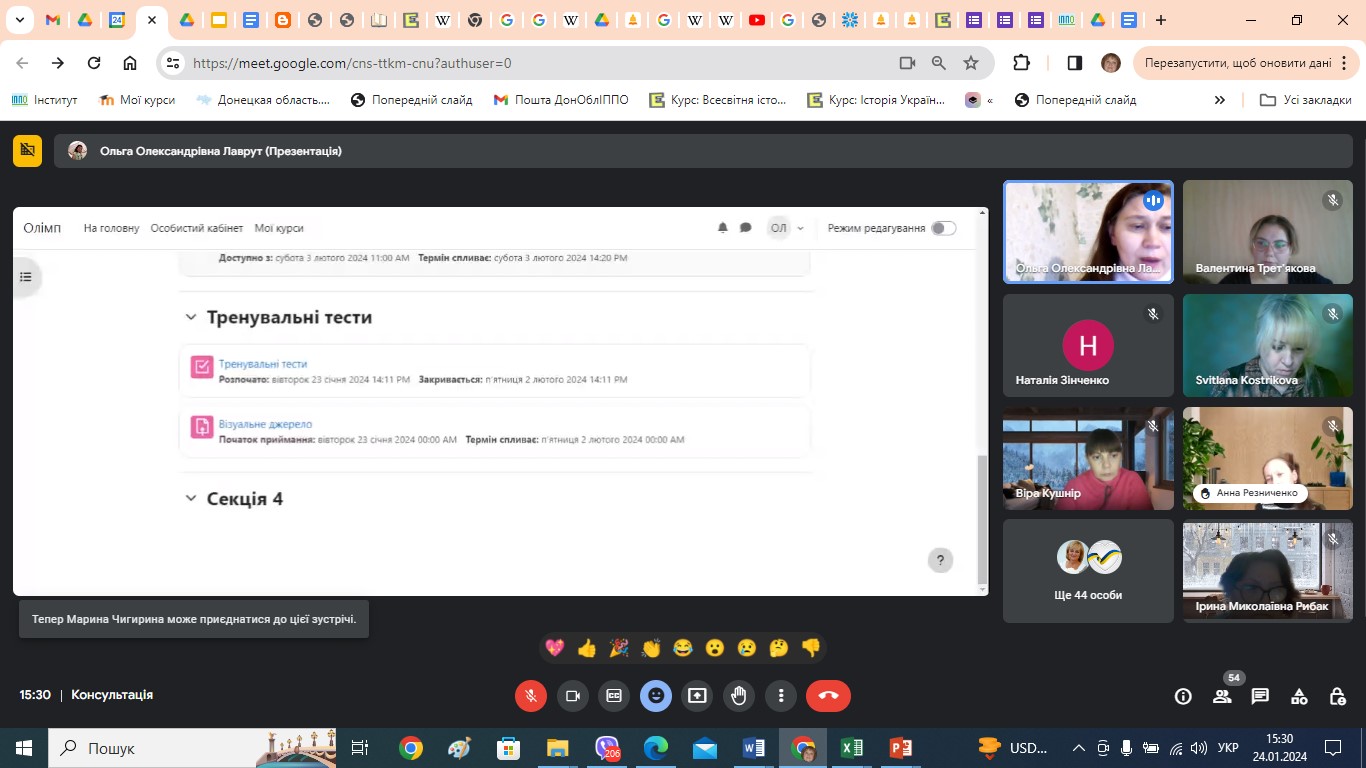The height and width of the screenshot is (768, 1366).
Task: Open more options three-dot menu in Meet
Action: point(781,696)
